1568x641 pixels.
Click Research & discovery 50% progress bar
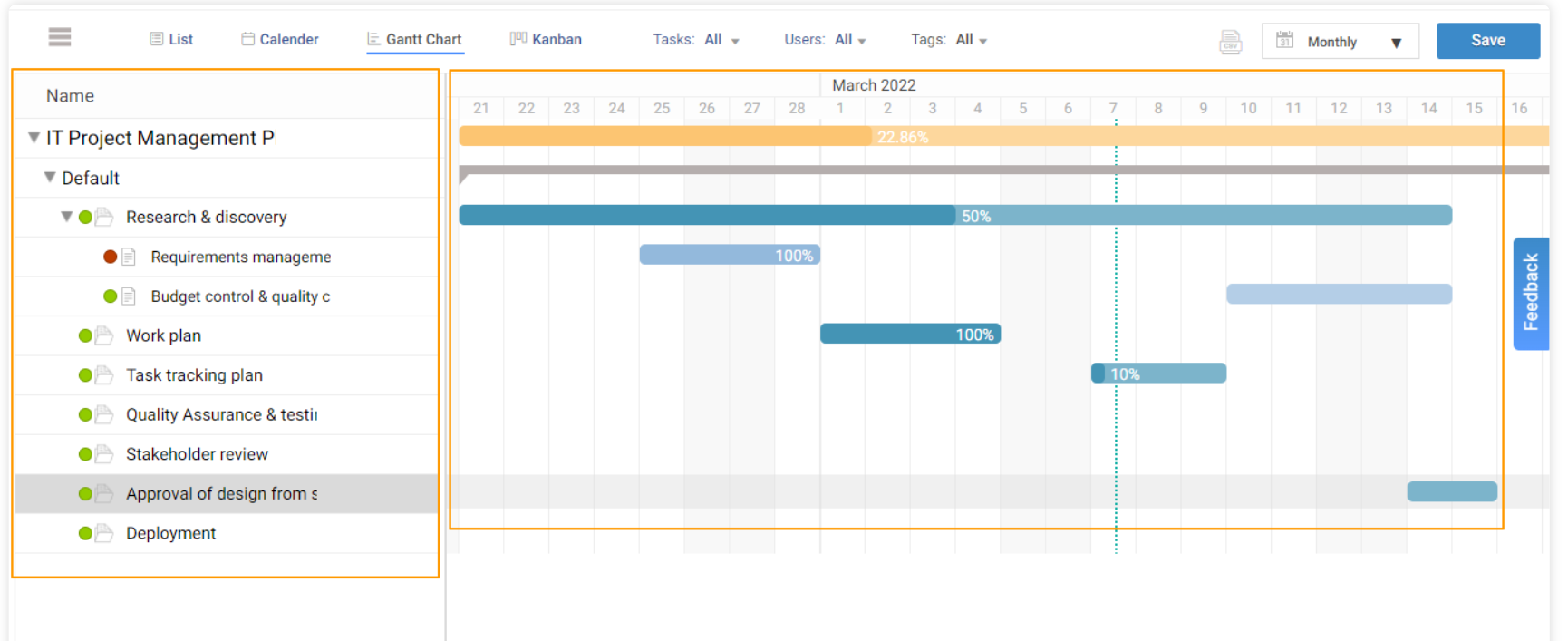coord(955,215)
